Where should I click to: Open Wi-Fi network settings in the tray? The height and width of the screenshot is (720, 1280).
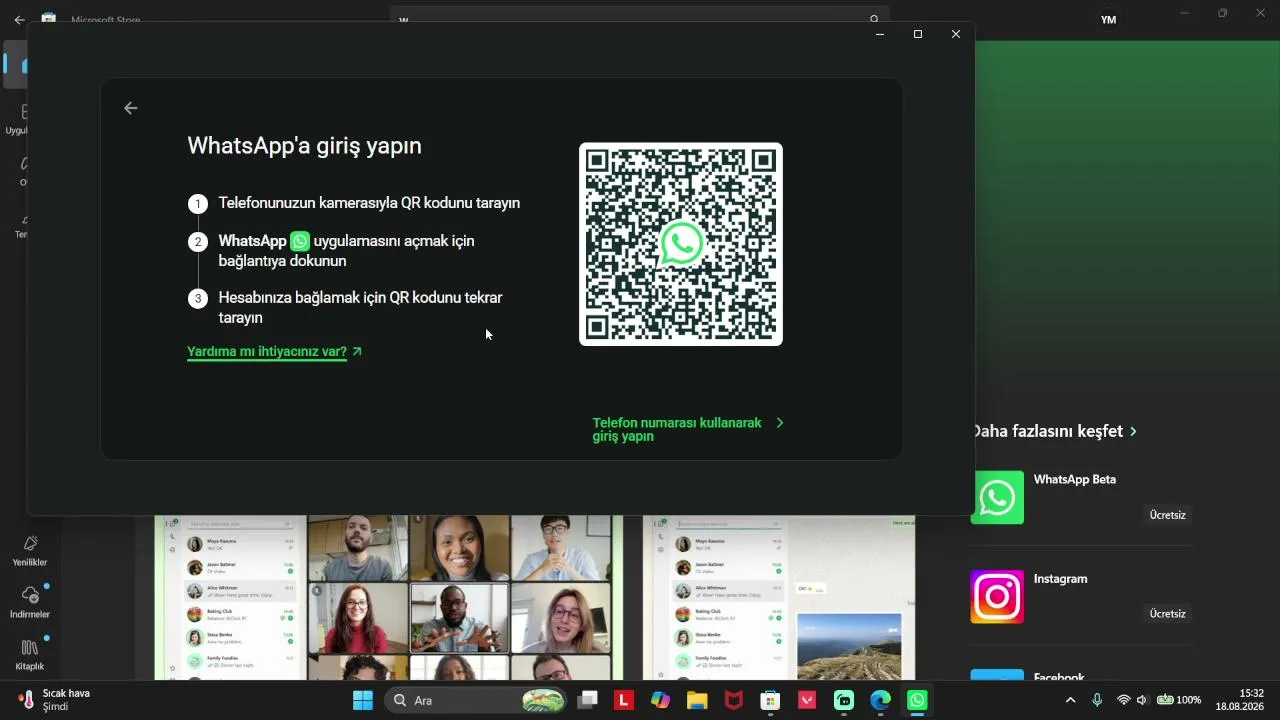[x=1124, y=700]
